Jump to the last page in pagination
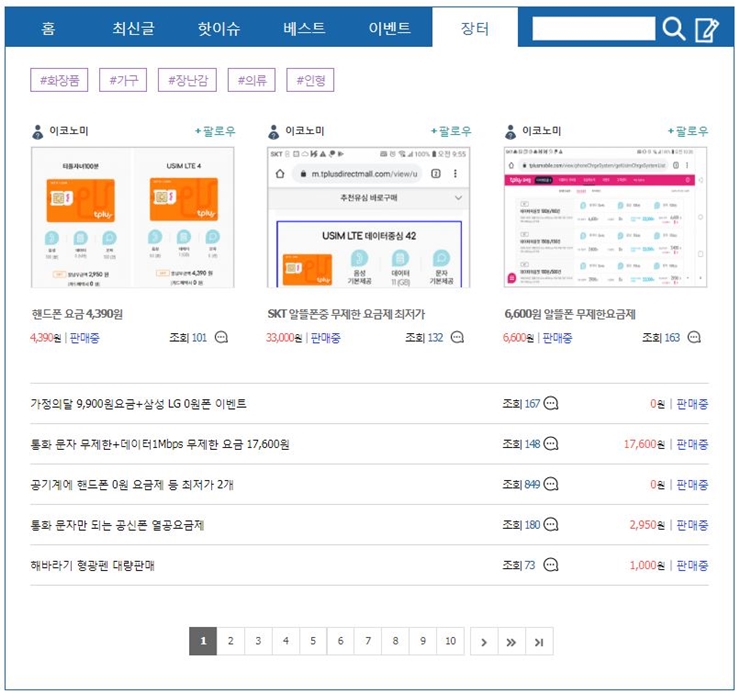This screenshot has height=693, width=740. tap(539, 642)
